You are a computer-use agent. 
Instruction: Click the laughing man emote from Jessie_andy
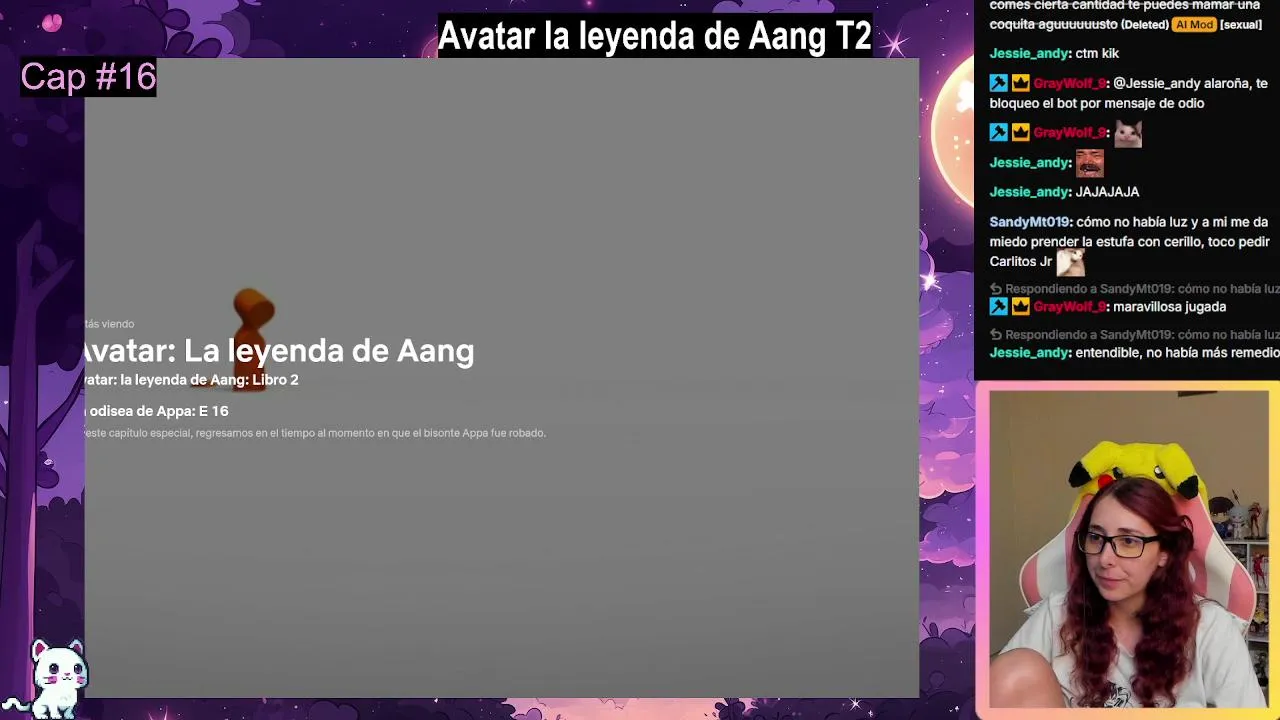pyautogui.click(x=1090, y=163)
